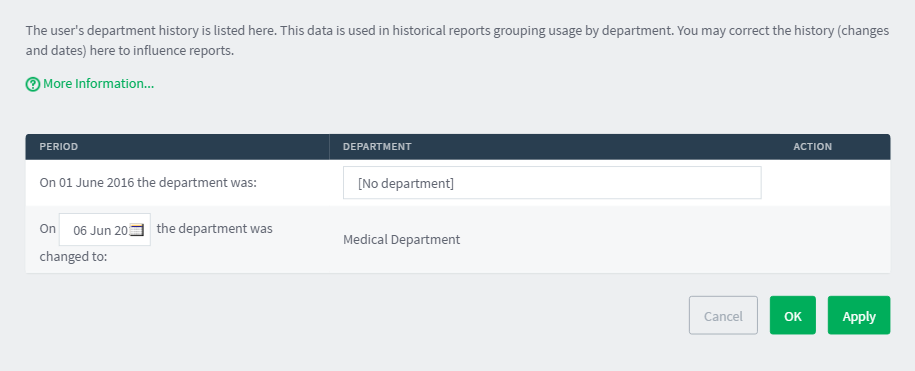Click the department history description's first line
The width and height of the screenshot is (915, 371).
pos(458,30)
